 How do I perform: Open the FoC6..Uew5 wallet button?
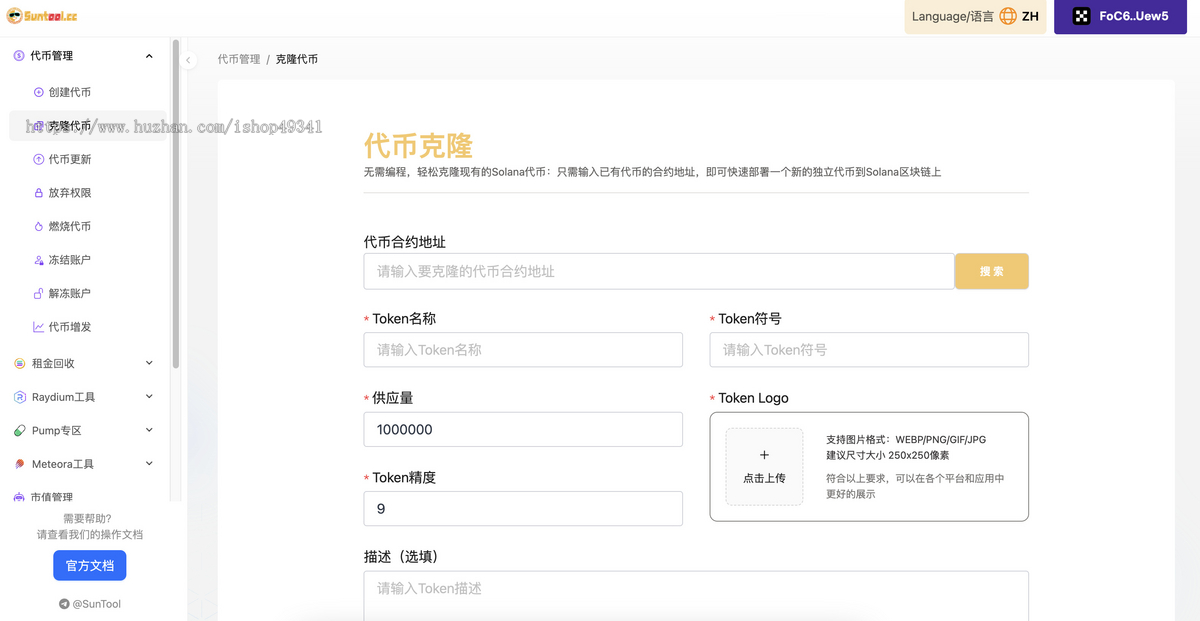tap(1120, 16)
